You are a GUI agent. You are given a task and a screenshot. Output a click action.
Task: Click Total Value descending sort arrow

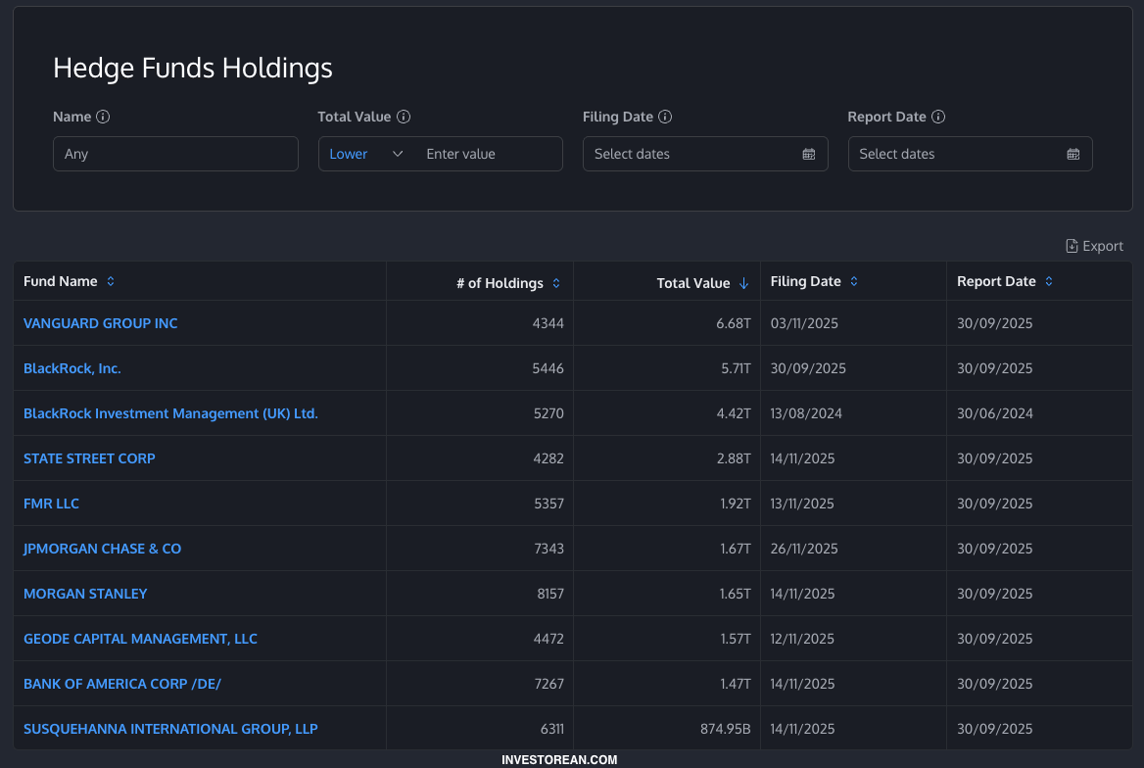point(743,283)
